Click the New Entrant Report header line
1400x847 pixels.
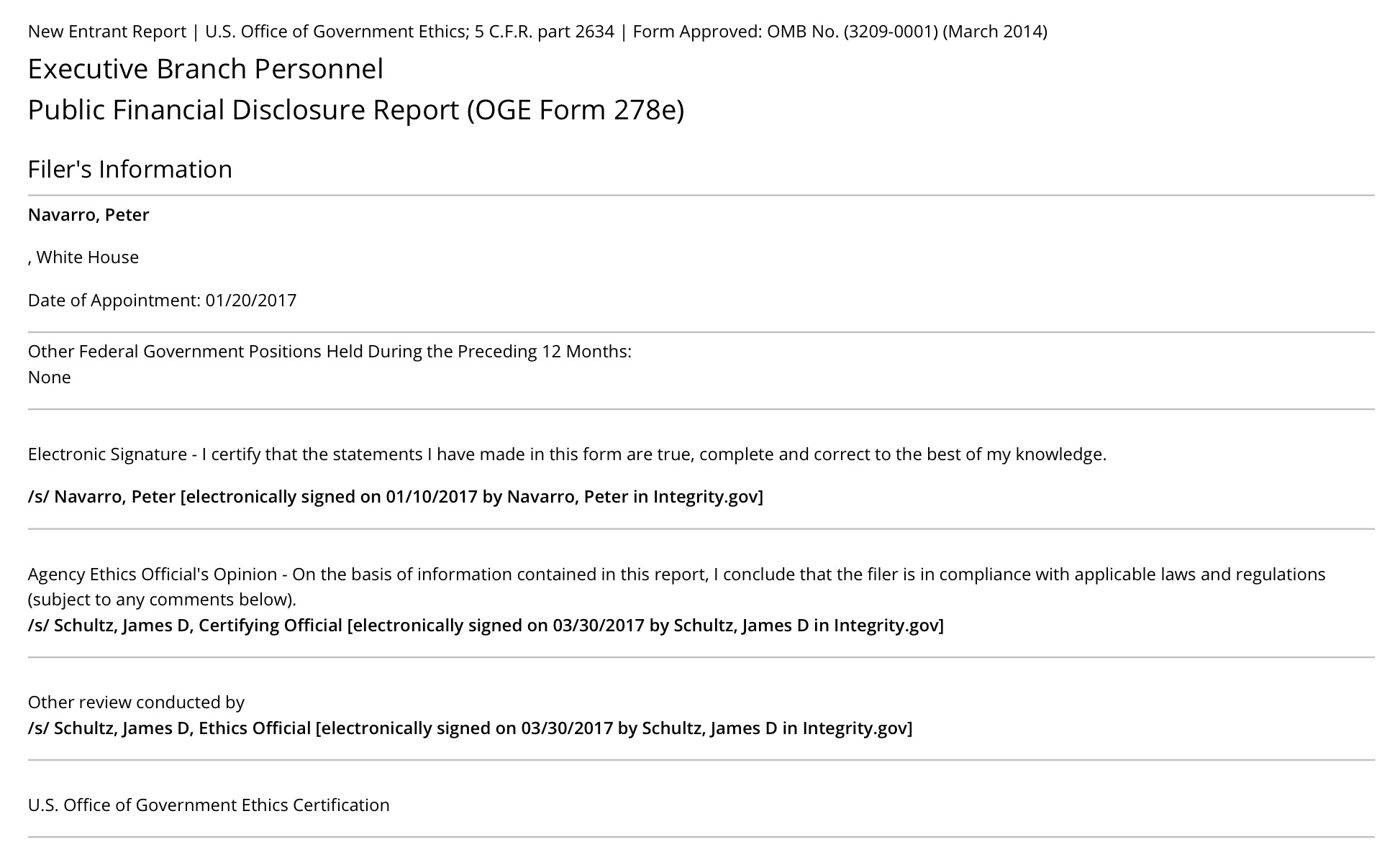tap(537, 32)
